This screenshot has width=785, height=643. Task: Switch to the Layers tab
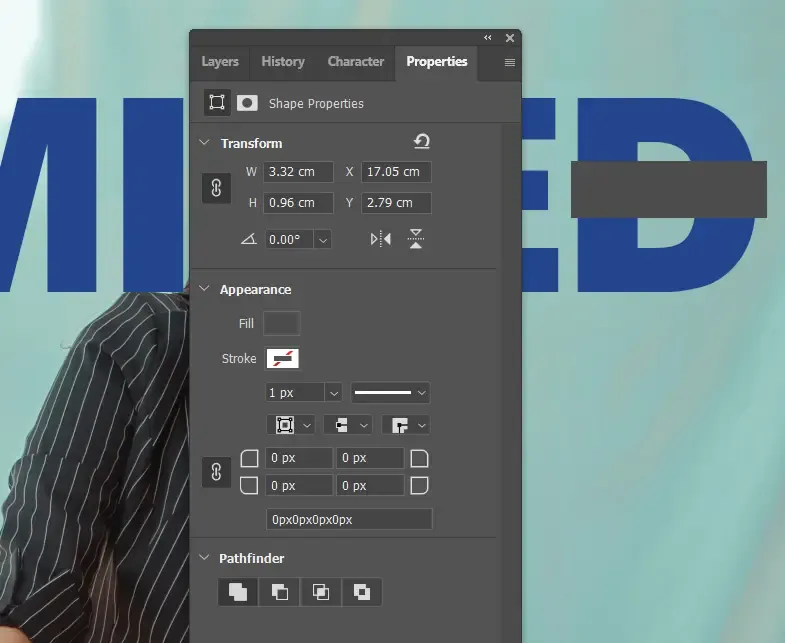pos(220,62)
